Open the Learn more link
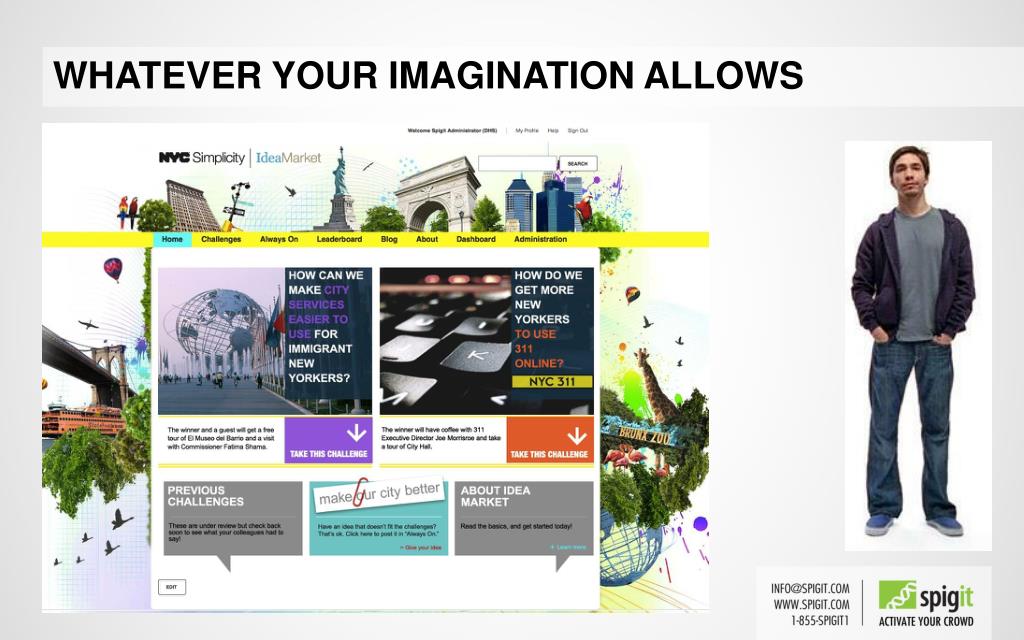Image resolution: width=1024 pixels, height=640 pixels. click(568, 547)
